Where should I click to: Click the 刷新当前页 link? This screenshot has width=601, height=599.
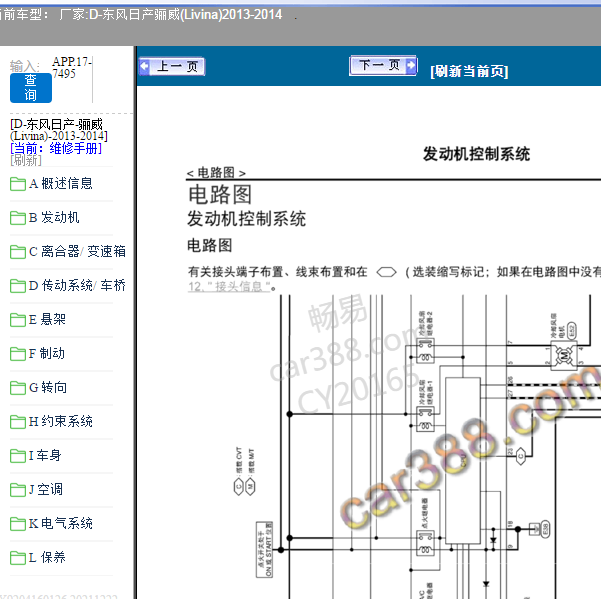coord(469,71)
